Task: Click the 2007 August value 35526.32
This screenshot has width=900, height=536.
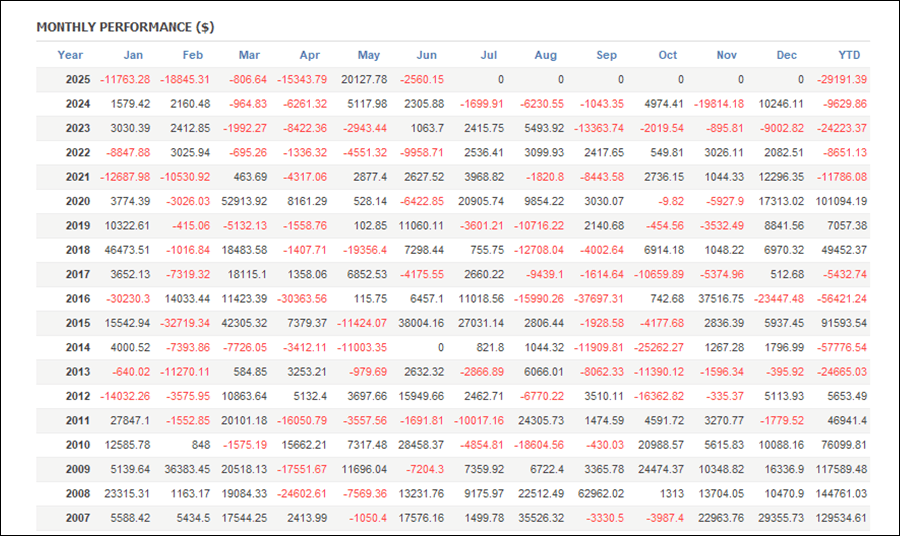Action: coord(541,518)
